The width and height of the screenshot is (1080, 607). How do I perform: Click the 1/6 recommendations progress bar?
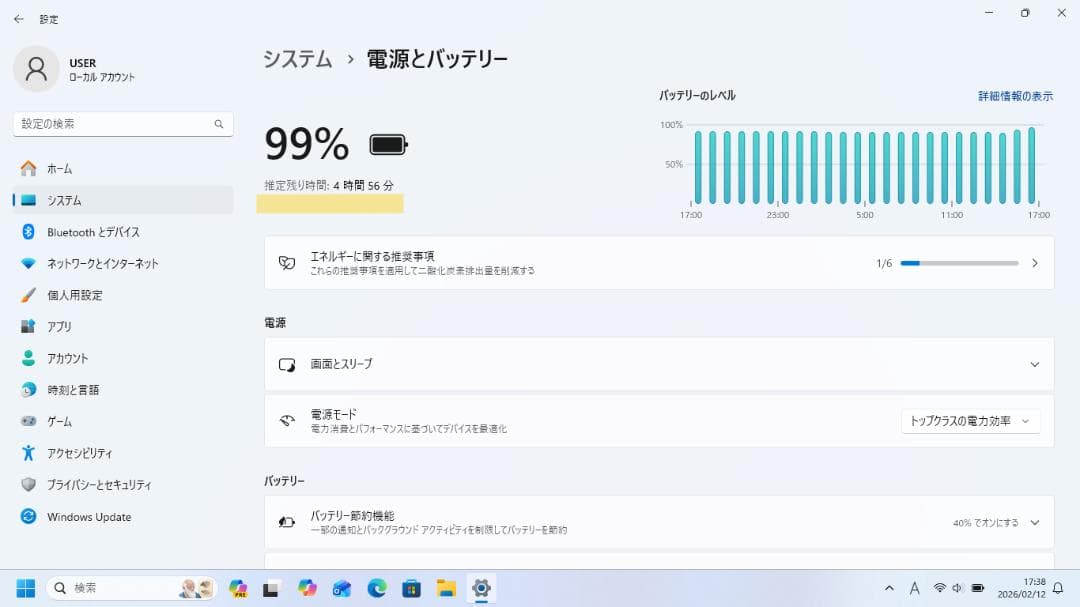click(959, 263)
